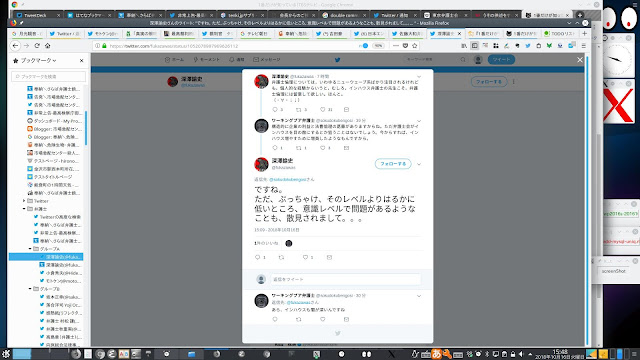Open Twitter profile avatar menu
This screenshot has height=360, width=640.
(478, 60)
